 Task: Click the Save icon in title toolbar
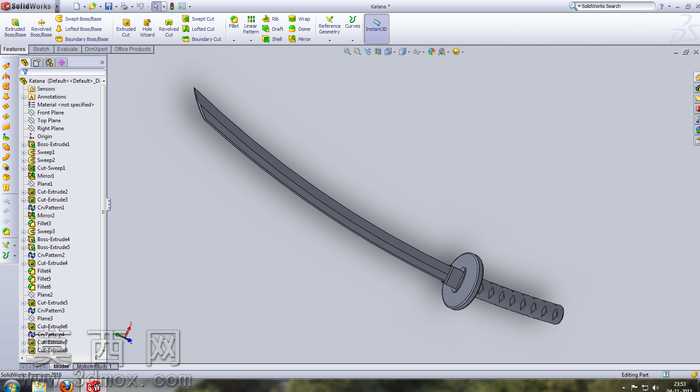click(x=108, y=6)
